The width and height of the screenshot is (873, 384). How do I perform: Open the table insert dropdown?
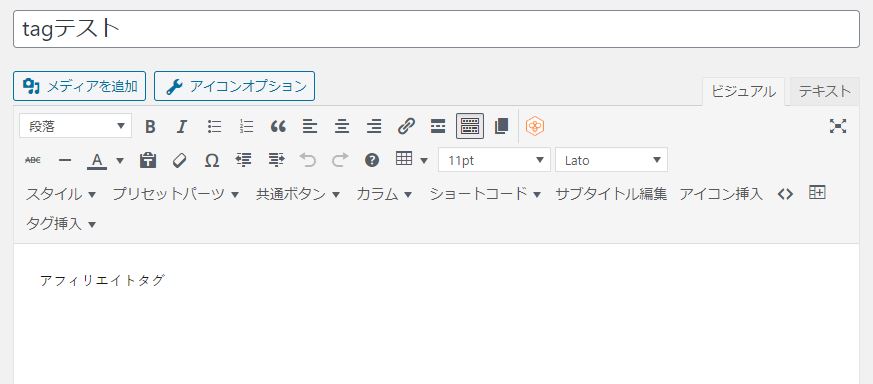pos(411,160)
